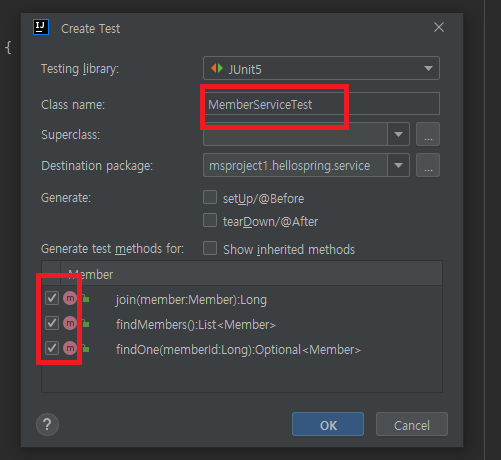
Task: Click the empty Superclass field
Action: click(295, 134)
